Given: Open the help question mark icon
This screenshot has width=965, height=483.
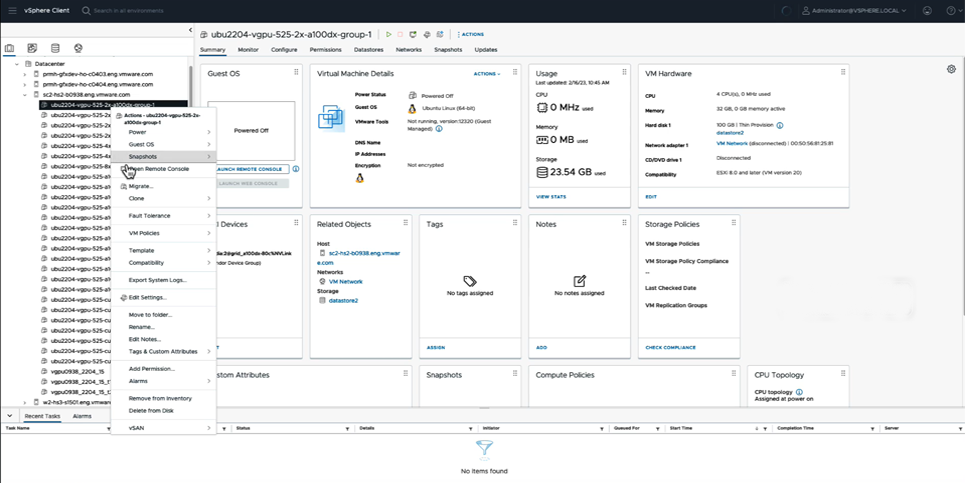Looking at the screenshot, I should [x=951, y=11].
